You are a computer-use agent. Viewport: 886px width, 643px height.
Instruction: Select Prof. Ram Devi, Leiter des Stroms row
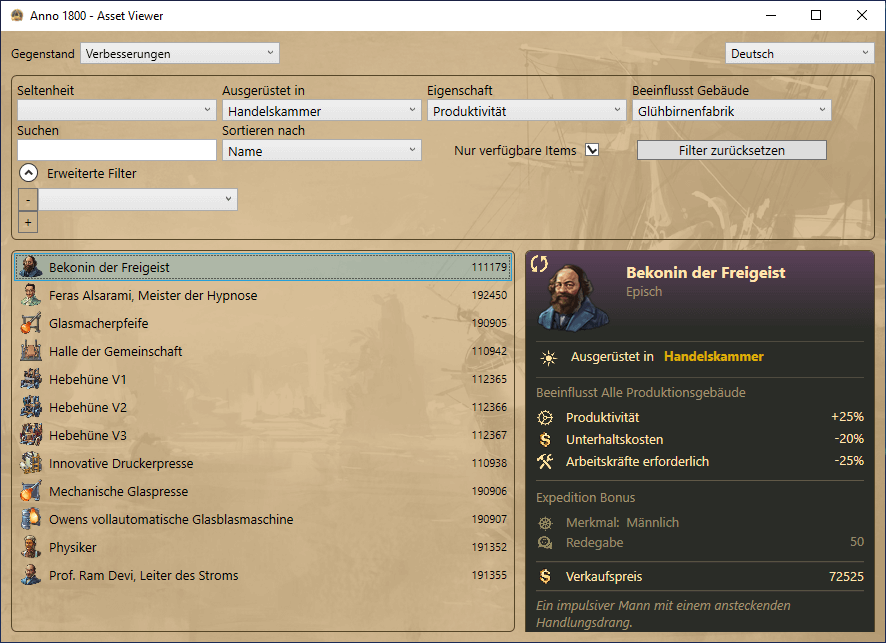(263, 575)
